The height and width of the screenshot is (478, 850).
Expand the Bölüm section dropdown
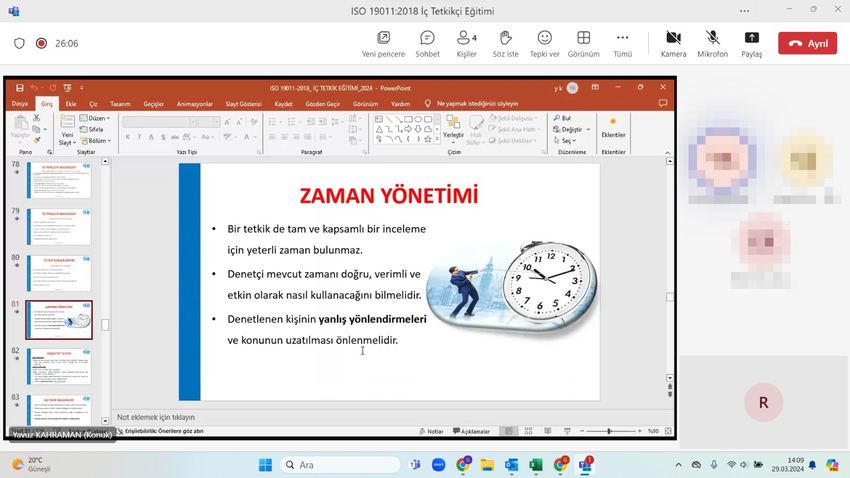pyautogui.click(x=95, y=140)
